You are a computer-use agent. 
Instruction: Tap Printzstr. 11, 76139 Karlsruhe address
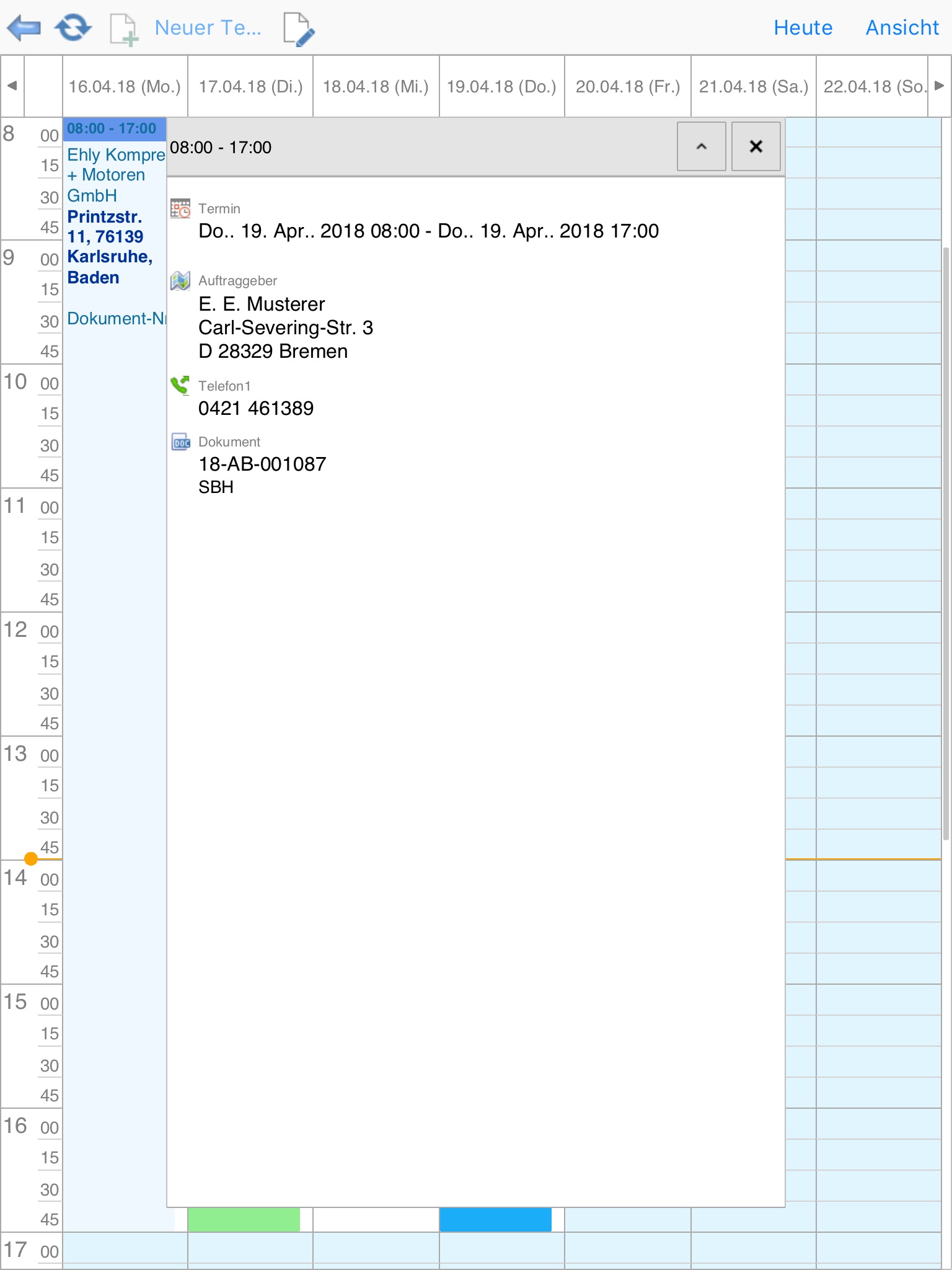110,247
